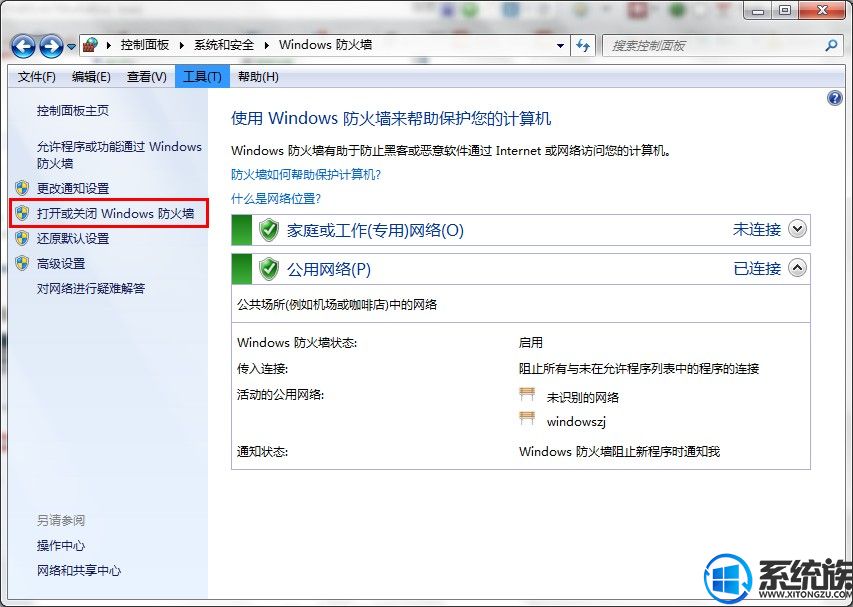Open the 工具(T) menu
This screenshot has width=853, height=607.
202,77
